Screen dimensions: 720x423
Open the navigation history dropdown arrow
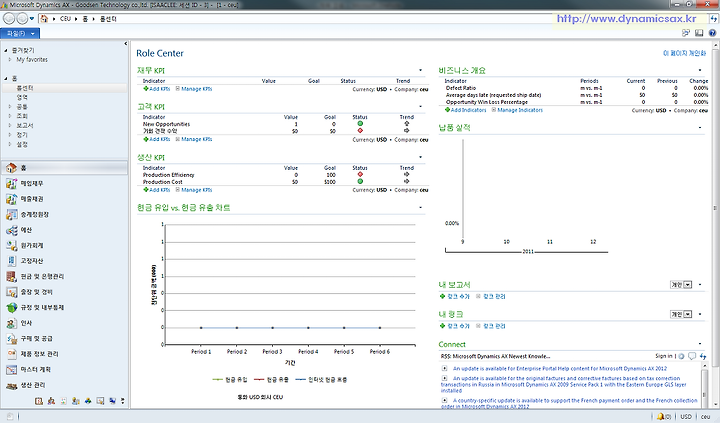tap(32, 19)
